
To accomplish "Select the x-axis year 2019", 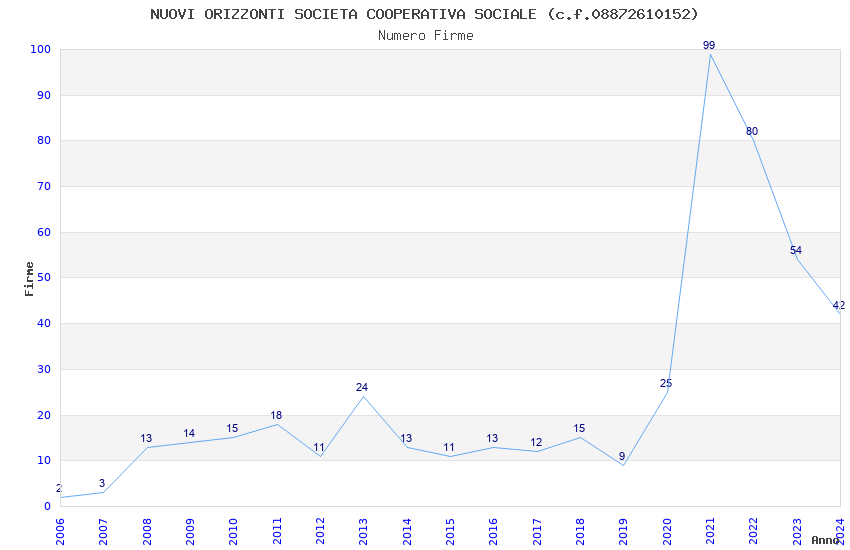I will [623, 531].
